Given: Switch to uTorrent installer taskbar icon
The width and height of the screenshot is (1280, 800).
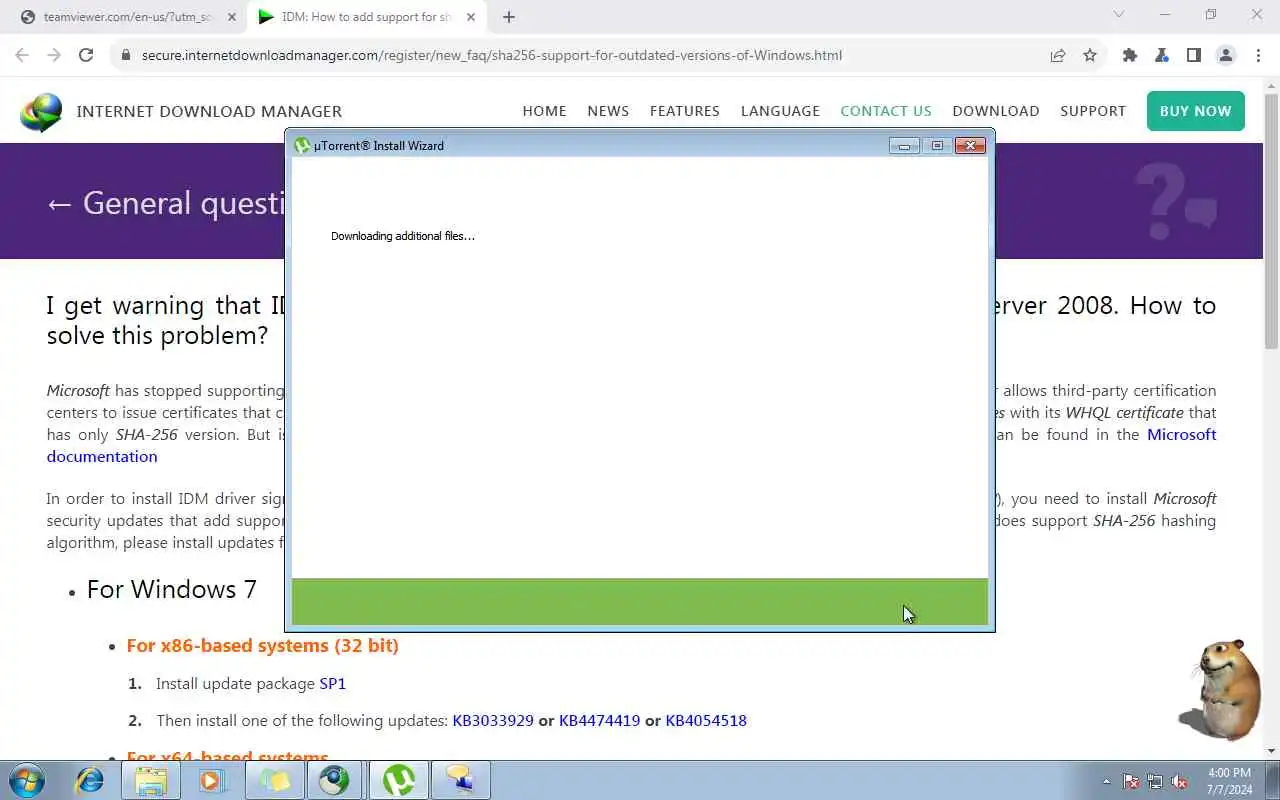Looking at the screenshot, I should pyautogui.click(x=399, y=780).
